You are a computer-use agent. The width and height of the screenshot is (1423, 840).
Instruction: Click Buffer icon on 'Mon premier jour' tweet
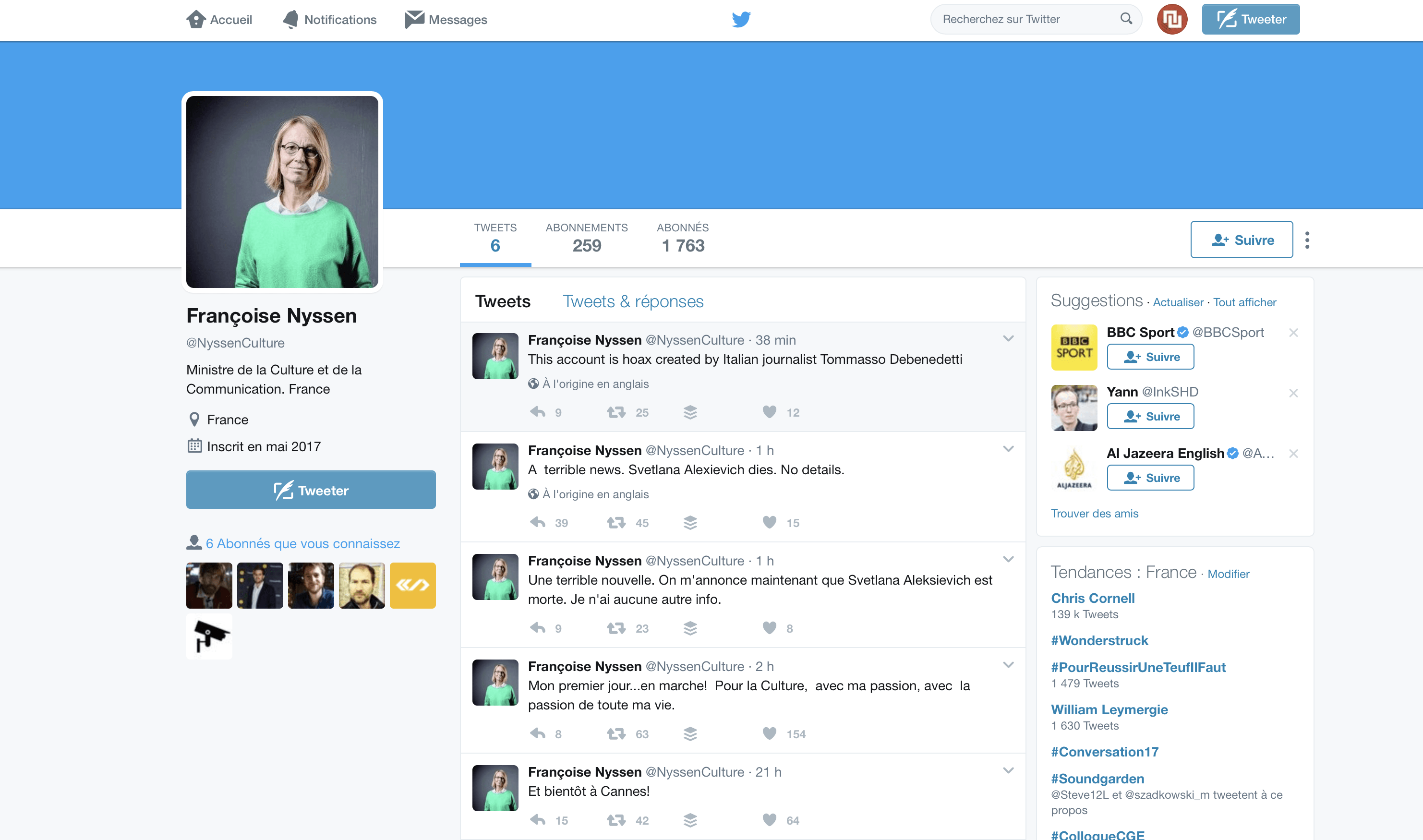(x=690, y=734)
